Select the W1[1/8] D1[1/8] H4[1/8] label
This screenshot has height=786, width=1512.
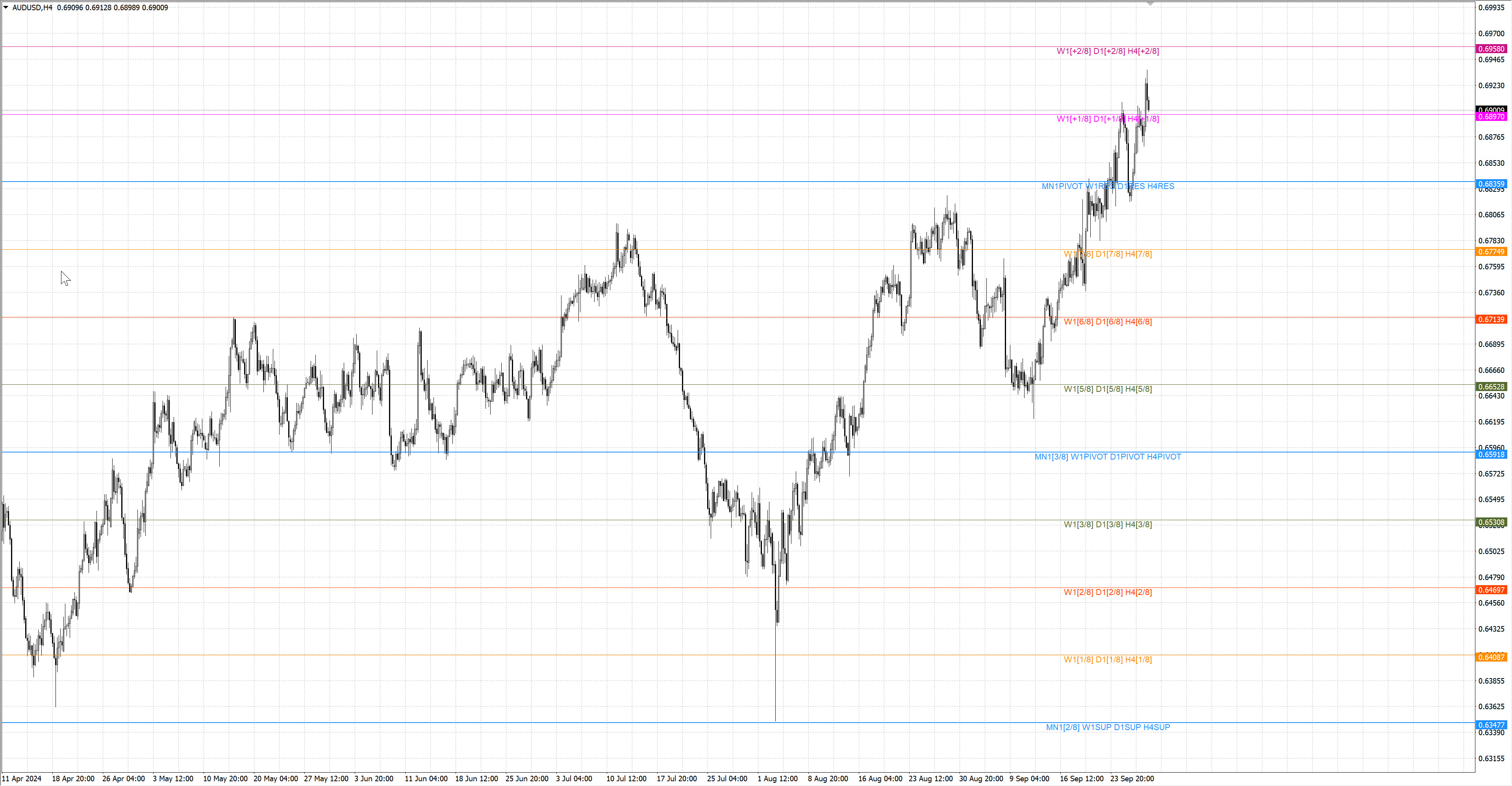1108,660
